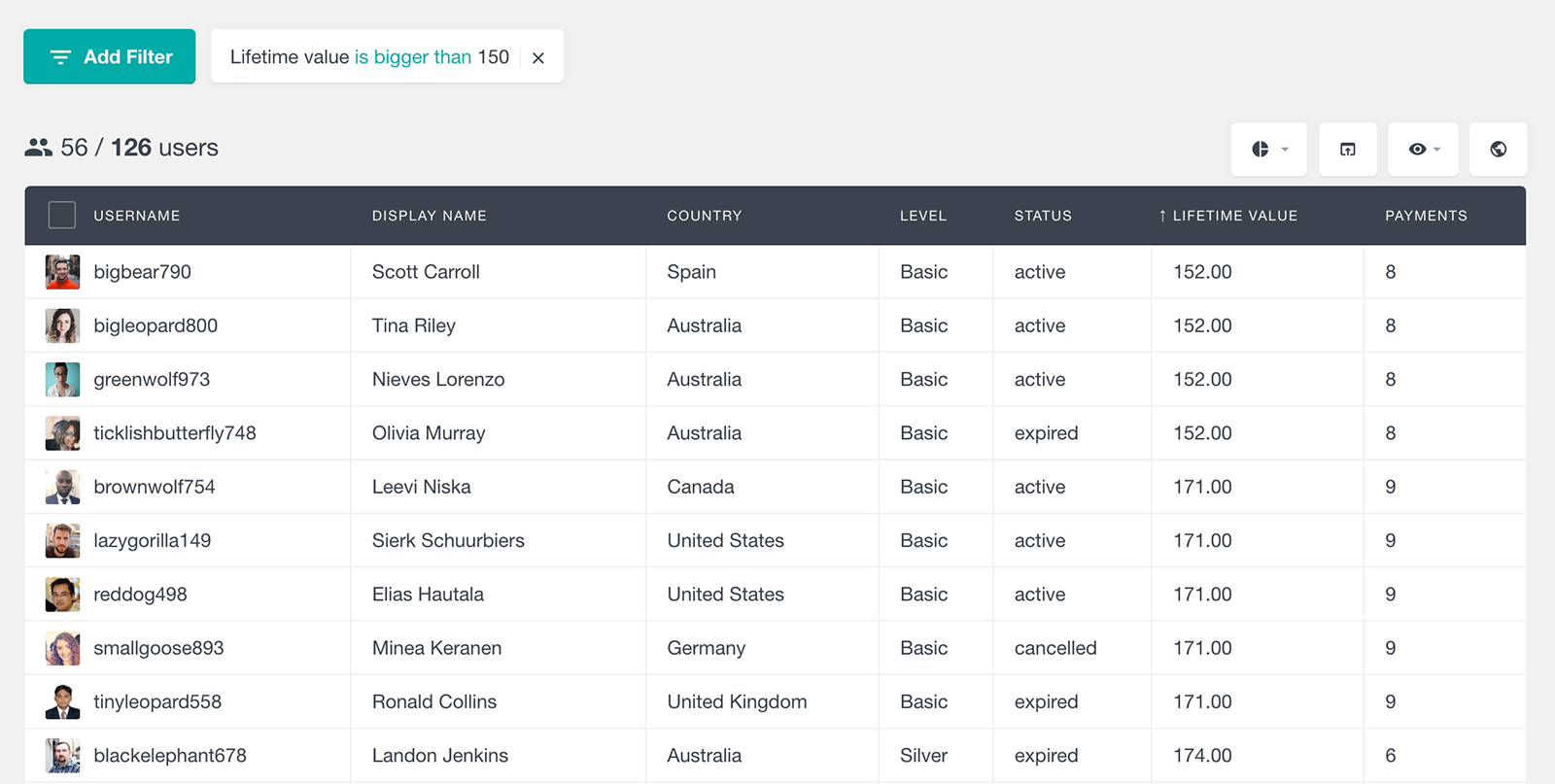Click the export table icon button
This screenshot has width=1555, height=784.
click(x=1348, y=149)
